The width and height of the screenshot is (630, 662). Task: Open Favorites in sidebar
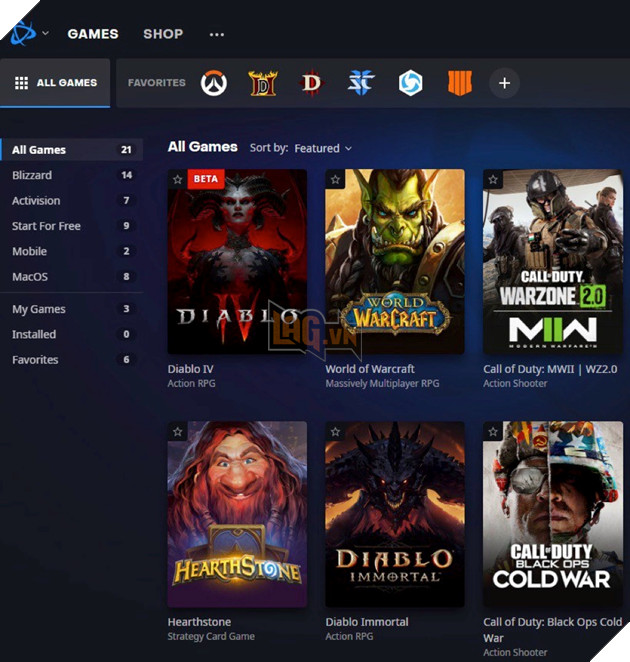click(x=72, y=360)
